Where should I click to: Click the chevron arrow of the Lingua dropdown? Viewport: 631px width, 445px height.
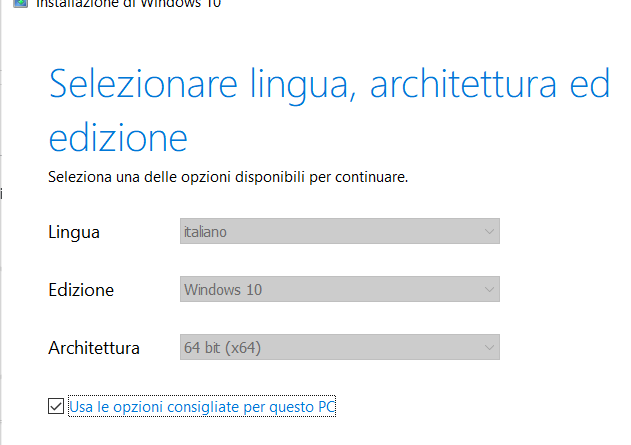pyautogui.click(x=489, y=232)
